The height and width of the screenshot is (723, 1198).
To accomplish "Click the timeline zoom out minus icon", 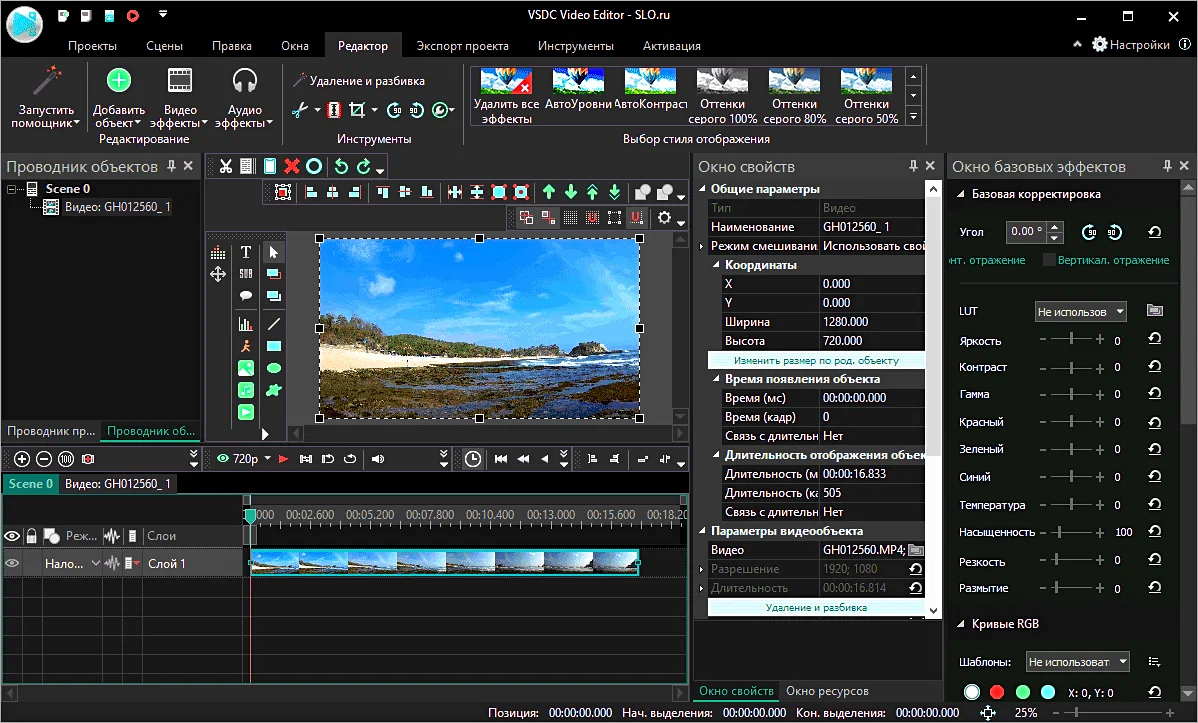I will click(x=44, y=459).
